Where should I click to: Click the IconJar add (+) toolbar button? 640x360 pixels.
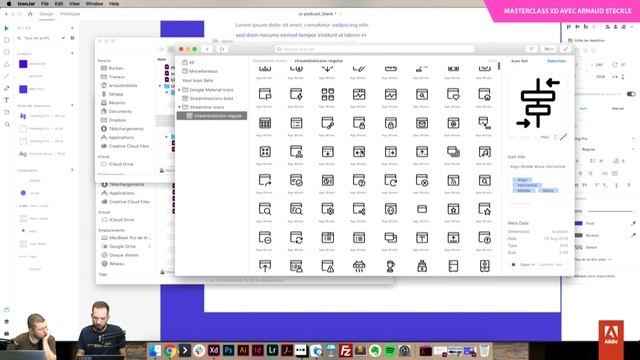coord(207,49)
